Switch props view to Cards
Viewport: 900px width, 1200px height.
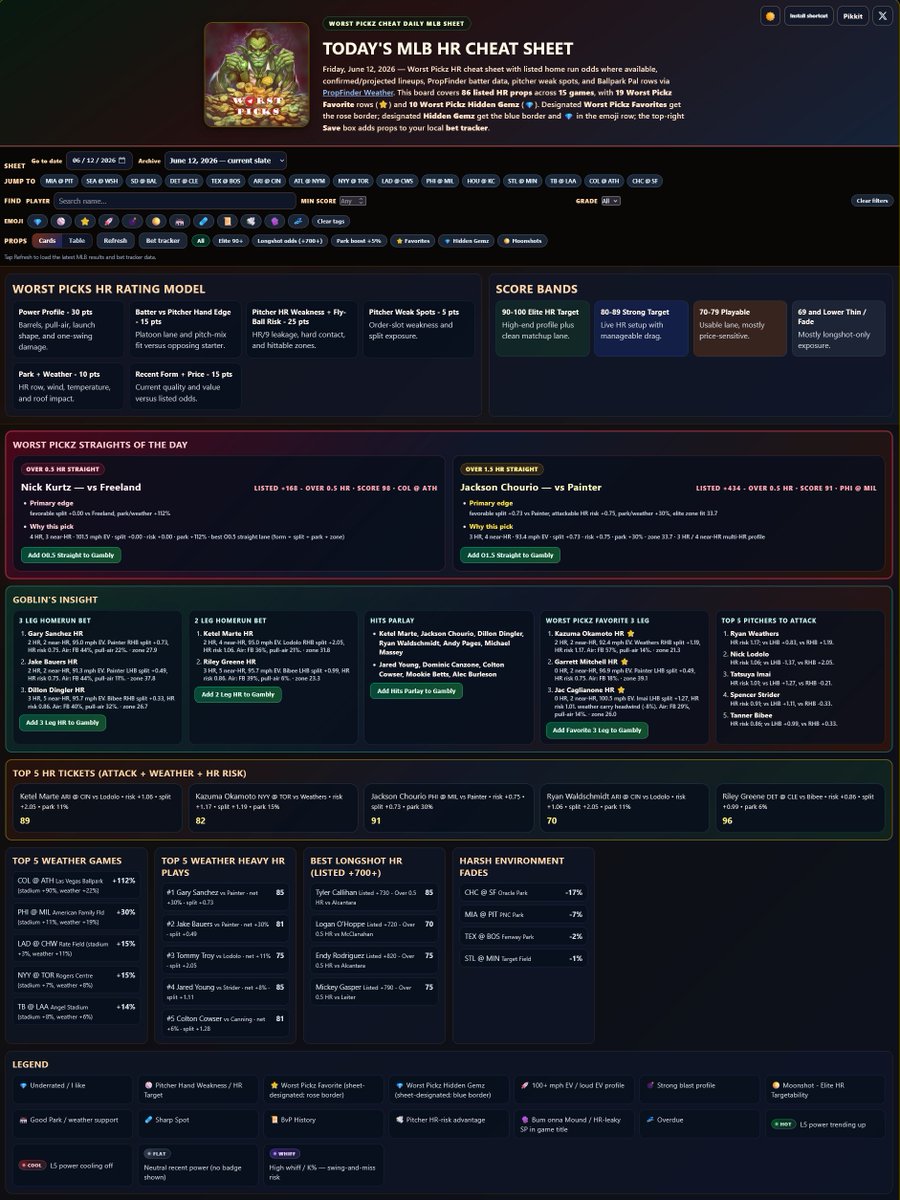pos(47,241)
